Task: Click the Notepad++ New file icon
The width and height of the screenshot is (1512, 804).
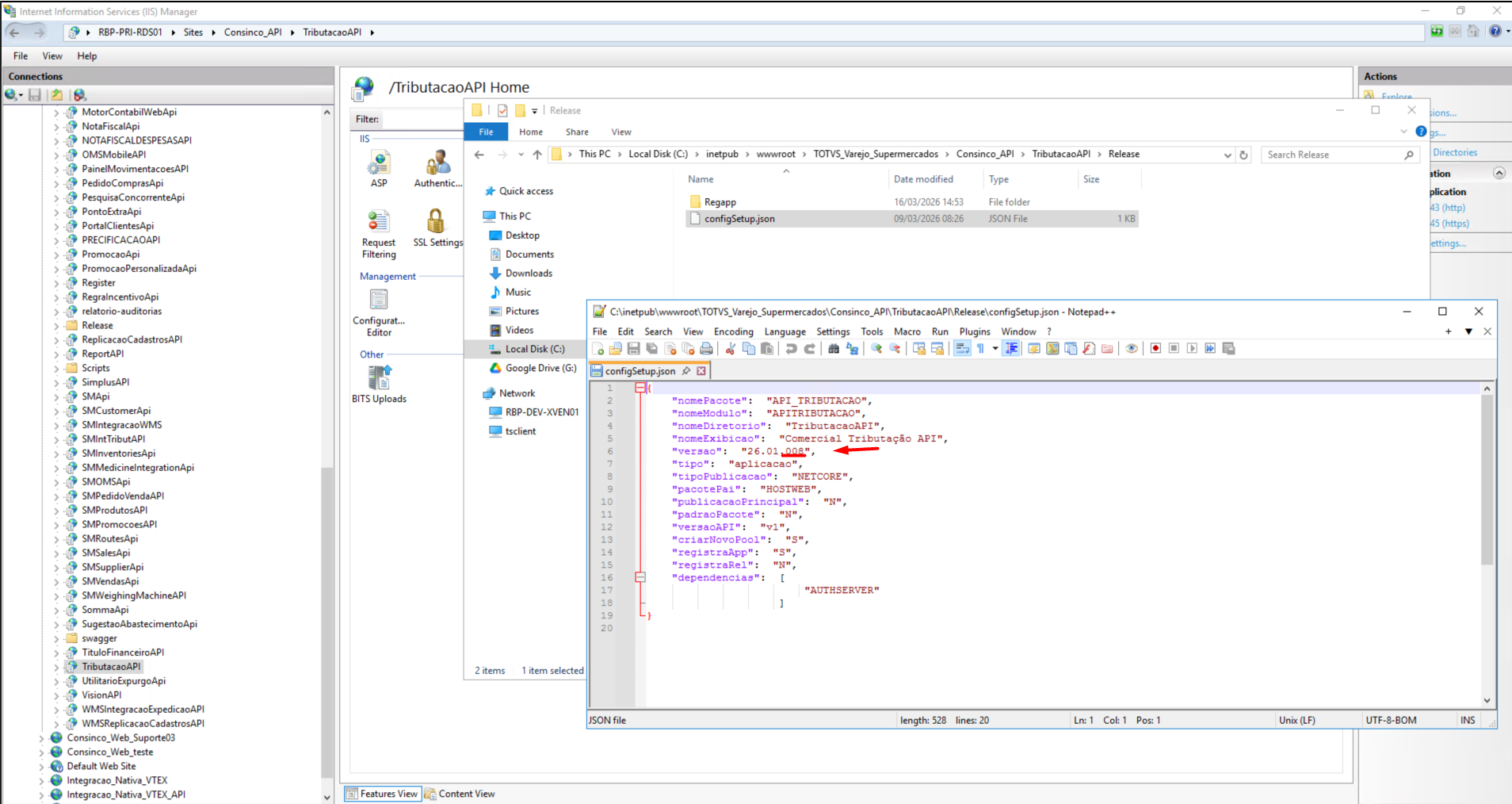Action: click(598, 349)
